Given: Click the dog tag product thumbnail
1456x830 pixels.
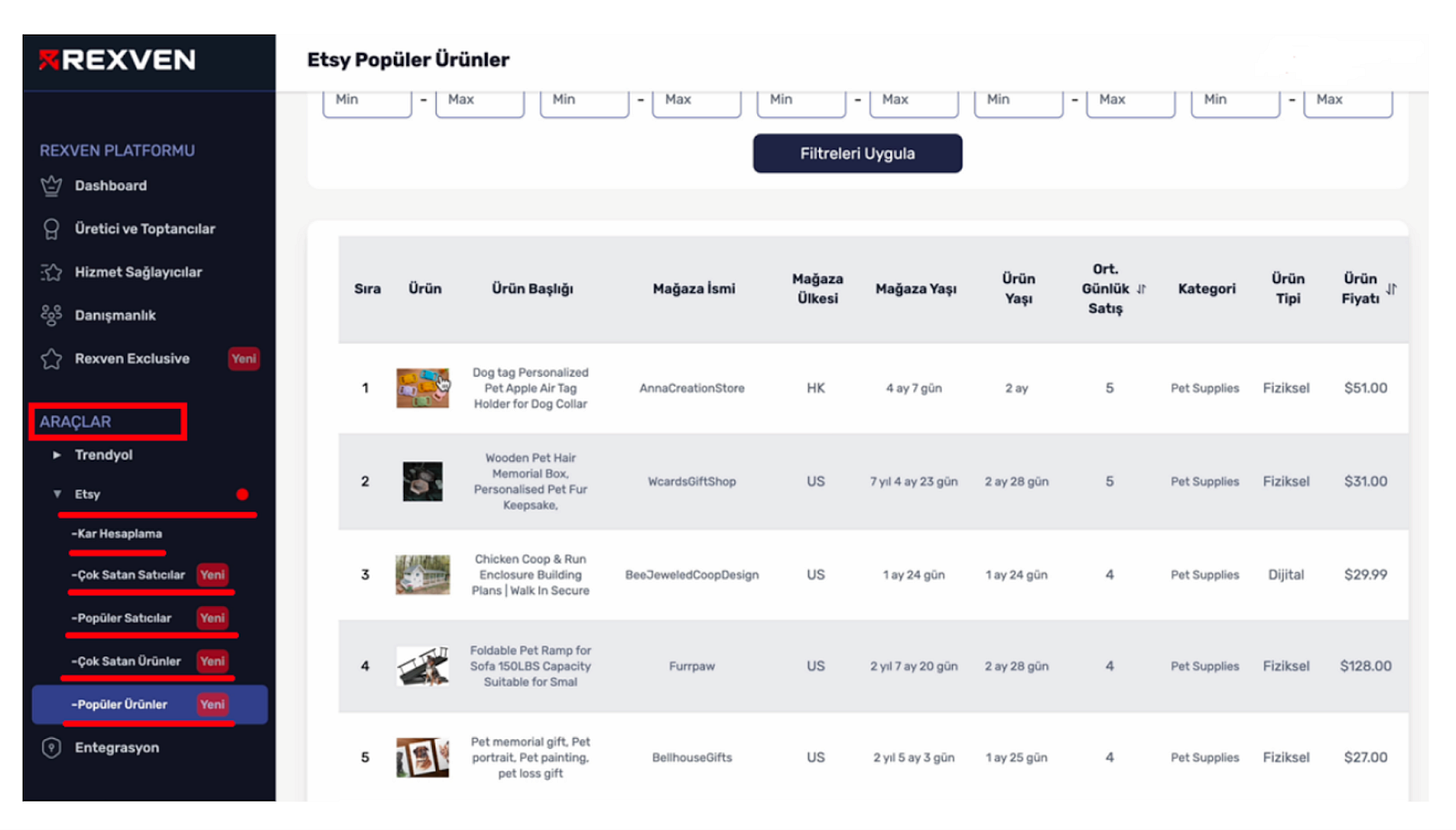Looking at the screenshot, I should tap(422, 388).
